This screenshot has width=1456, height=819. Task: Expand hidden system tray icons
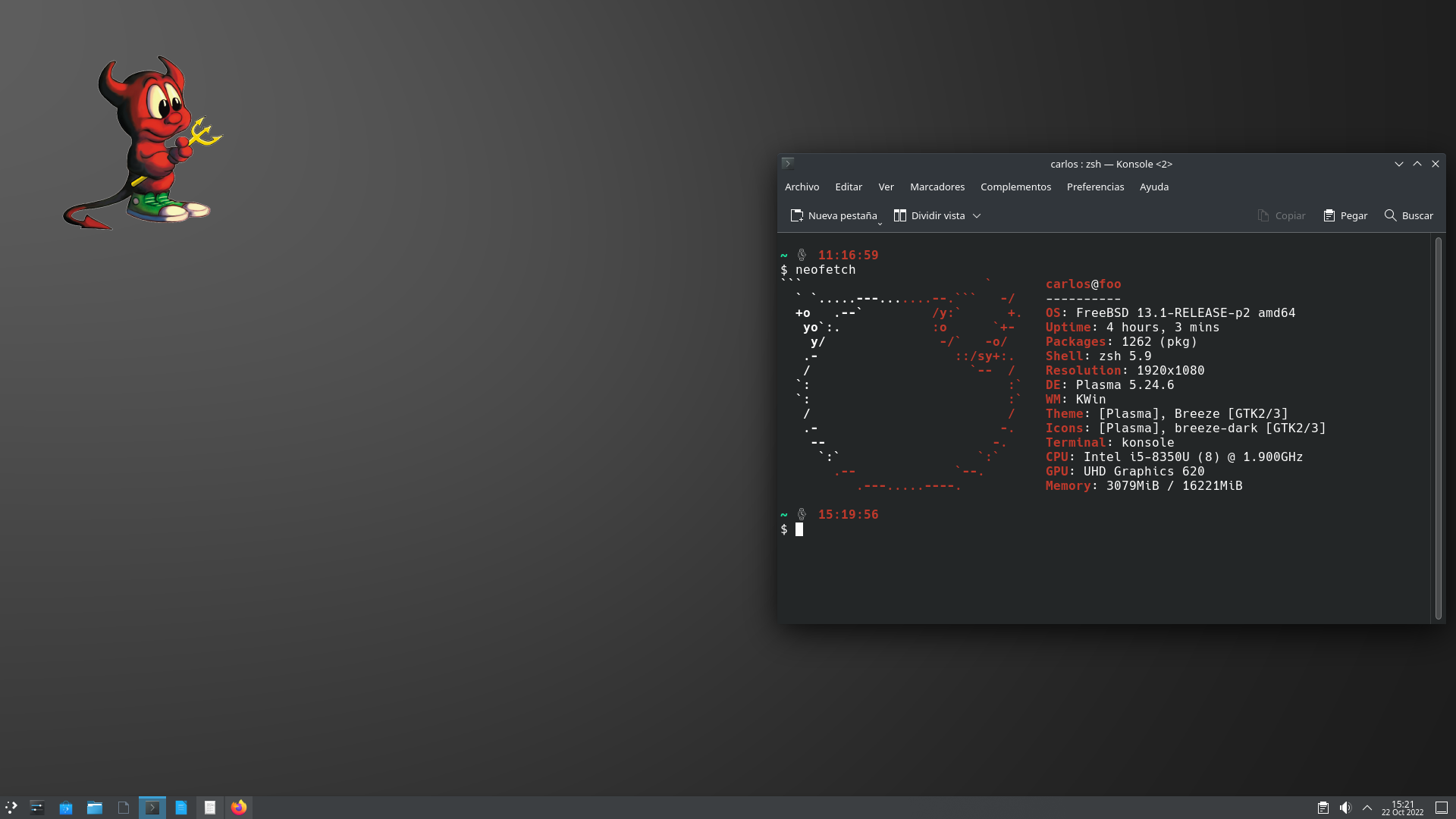coord(1367,808)
